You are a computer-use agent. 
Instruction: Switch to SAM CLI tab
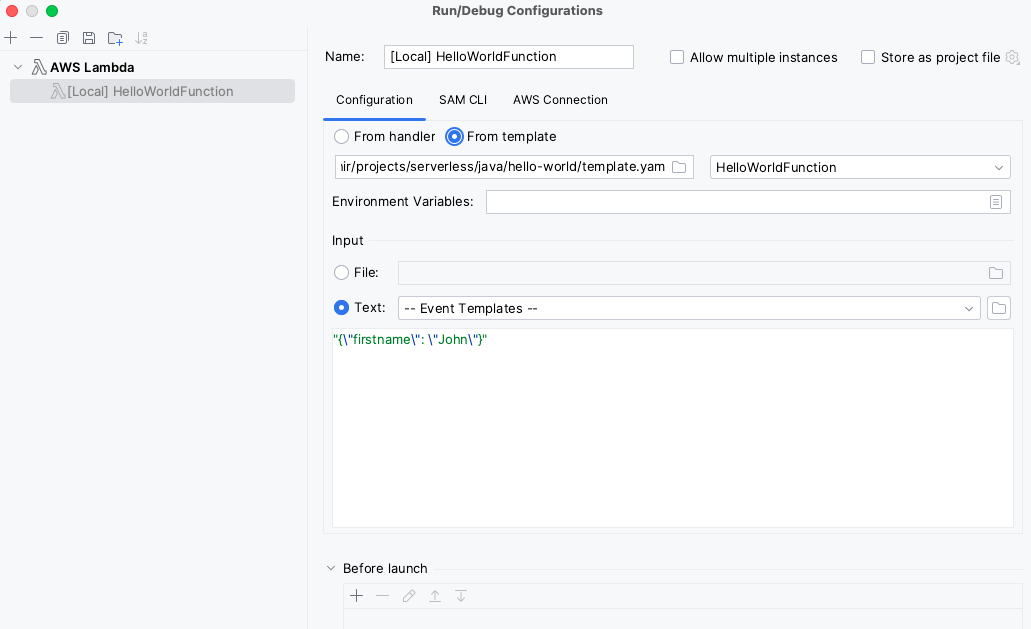tap(463, 100)
